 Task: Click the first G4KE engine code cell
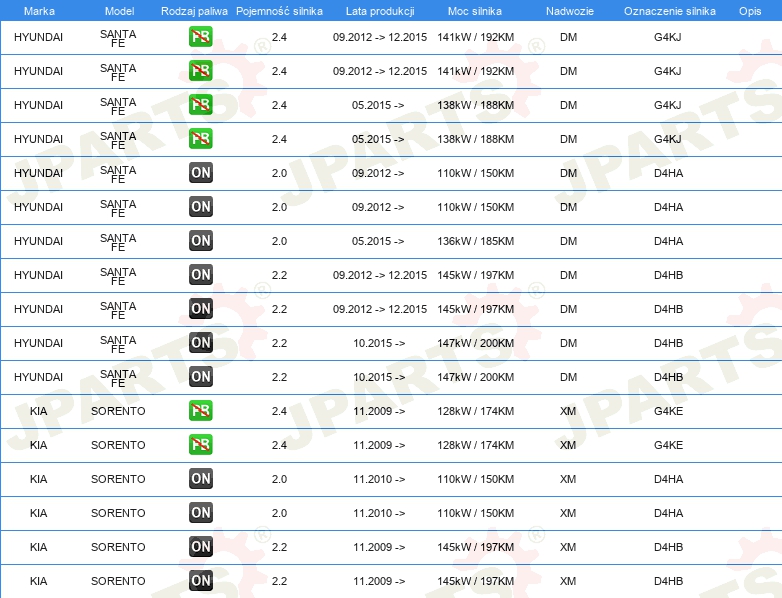[668, 411]
